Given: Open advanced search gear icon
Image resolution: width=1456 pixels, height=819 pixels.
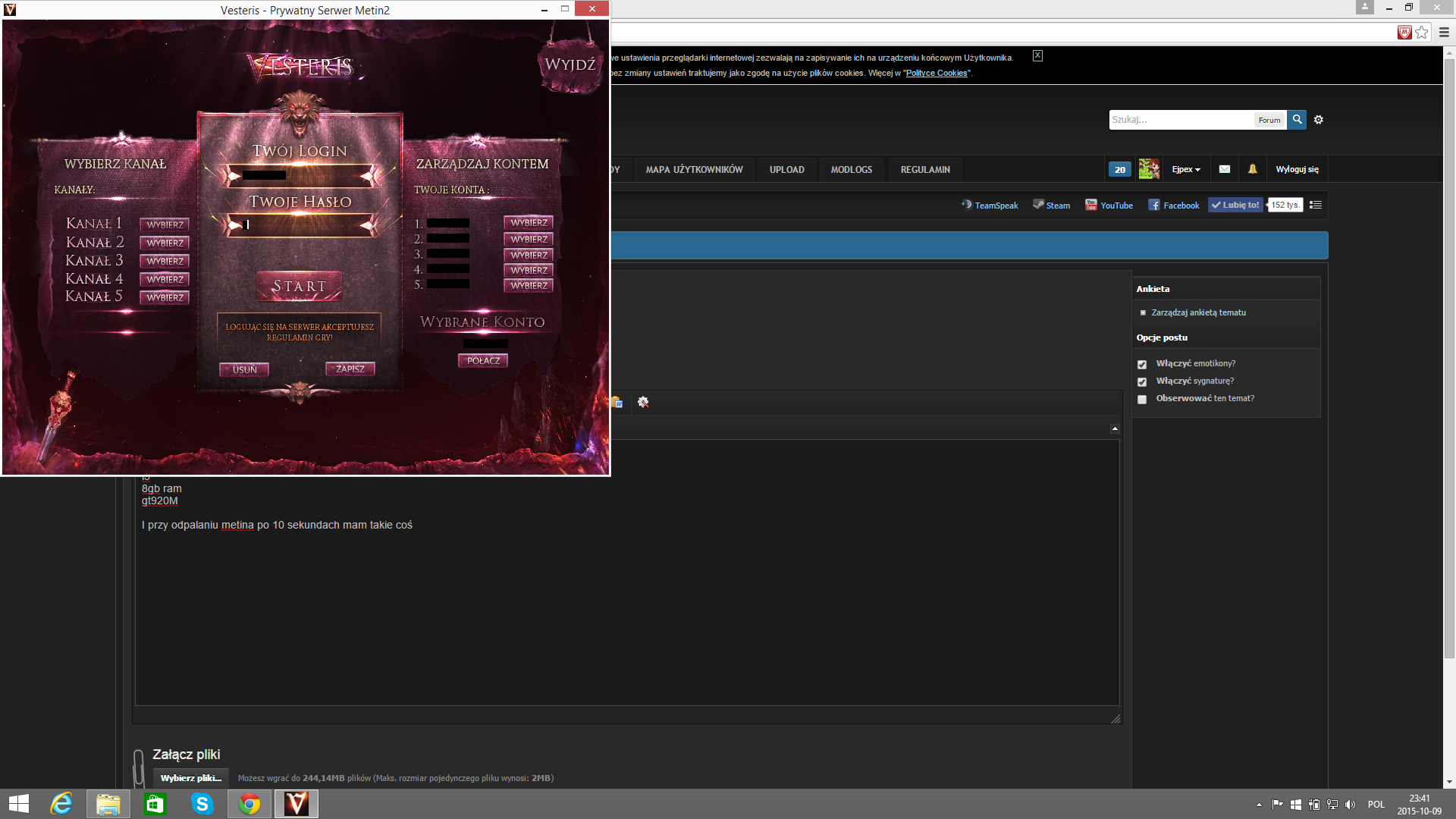Looking at the screenshot, I should coord(1319,120).
